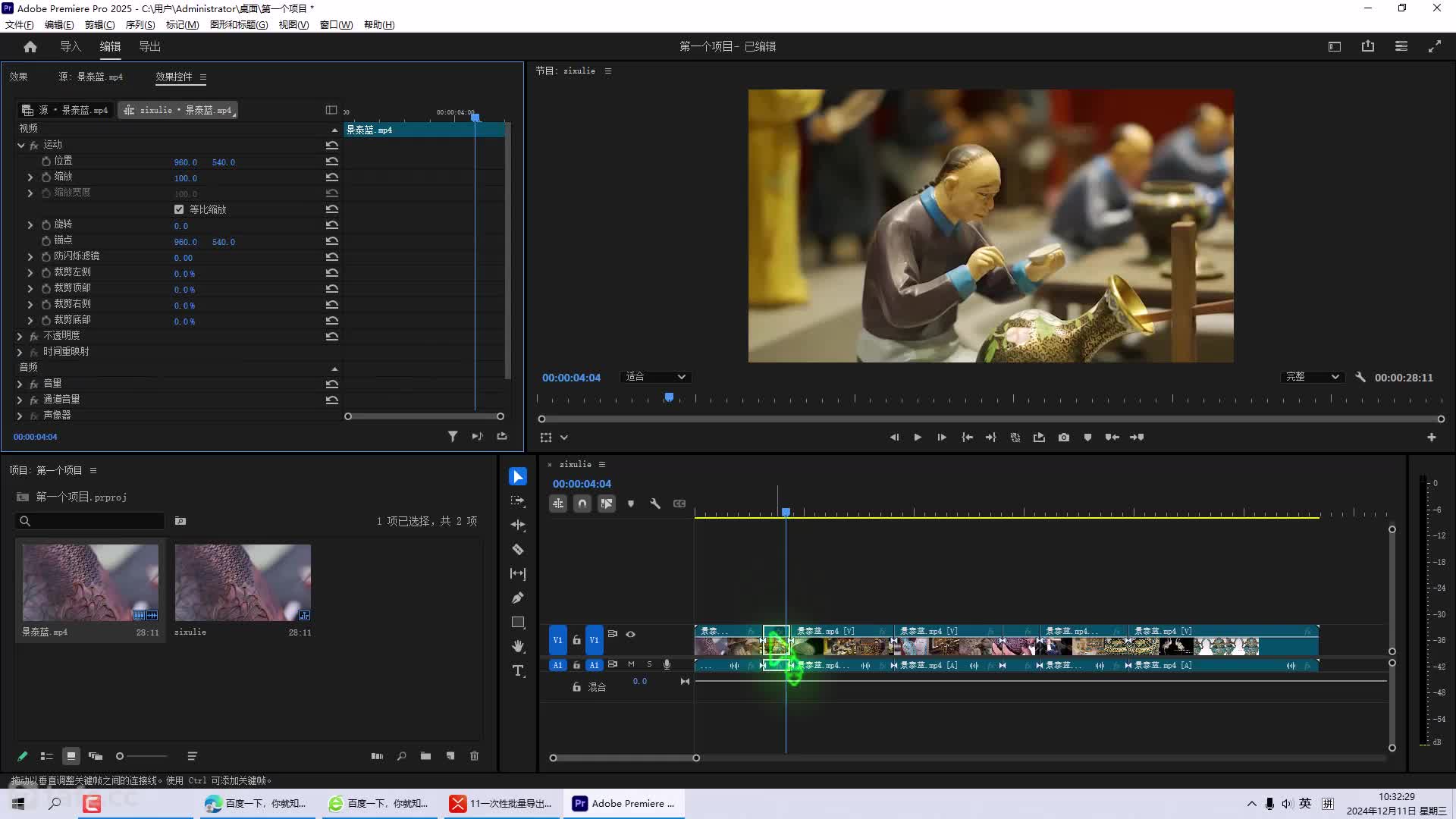The width and height of the screenshot is (1456, 819).
Task: Mute the A1 audio track
Action: (631, 664)
